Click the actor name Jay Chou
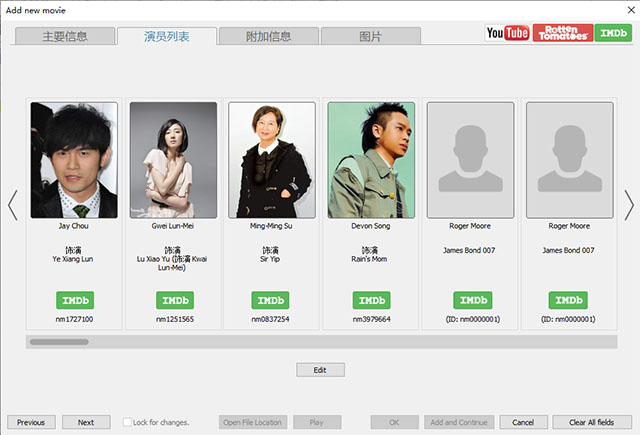Viewport: 640px width, 435px height. pos(73,226)
